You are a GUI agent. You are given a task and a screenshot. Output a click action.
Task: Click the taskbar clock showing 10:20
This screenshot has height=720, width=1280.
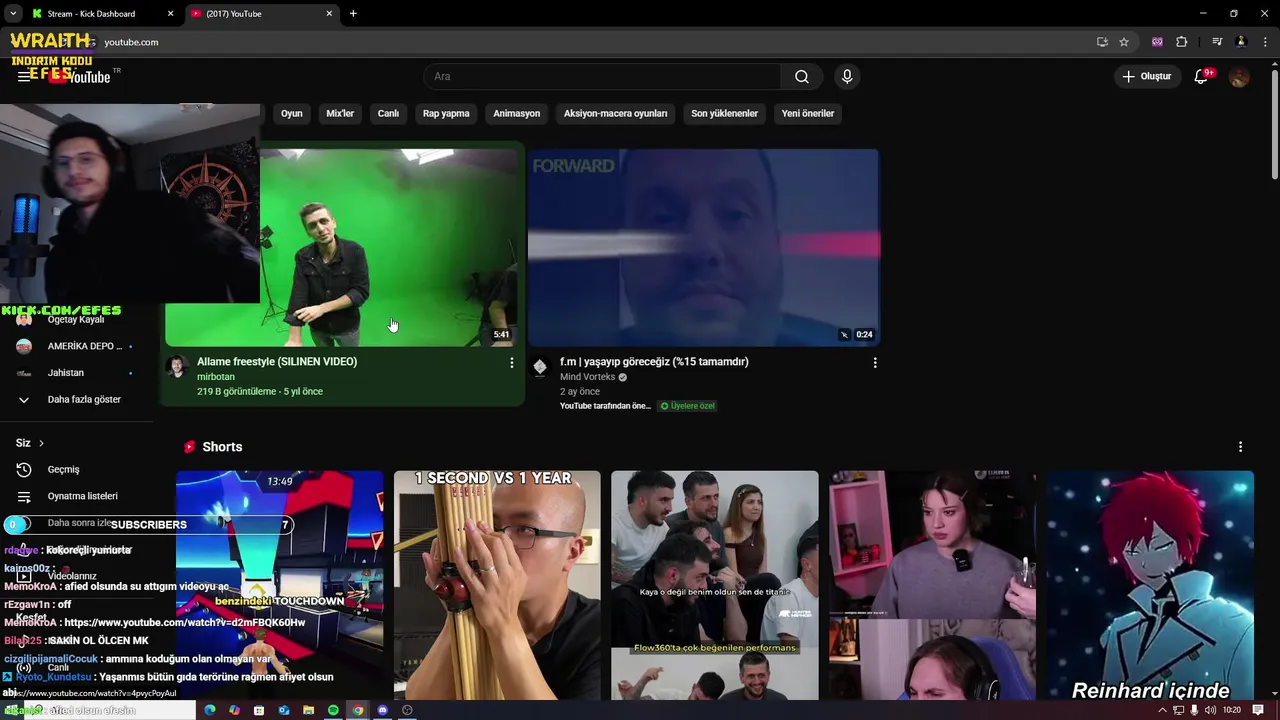1232,710
